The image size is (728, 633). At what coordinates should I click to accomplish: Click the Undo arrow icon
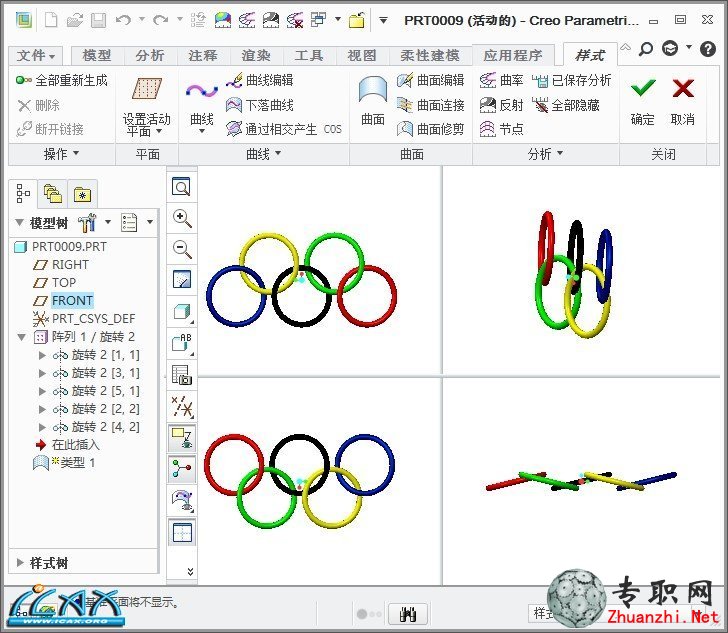[123, 20]
